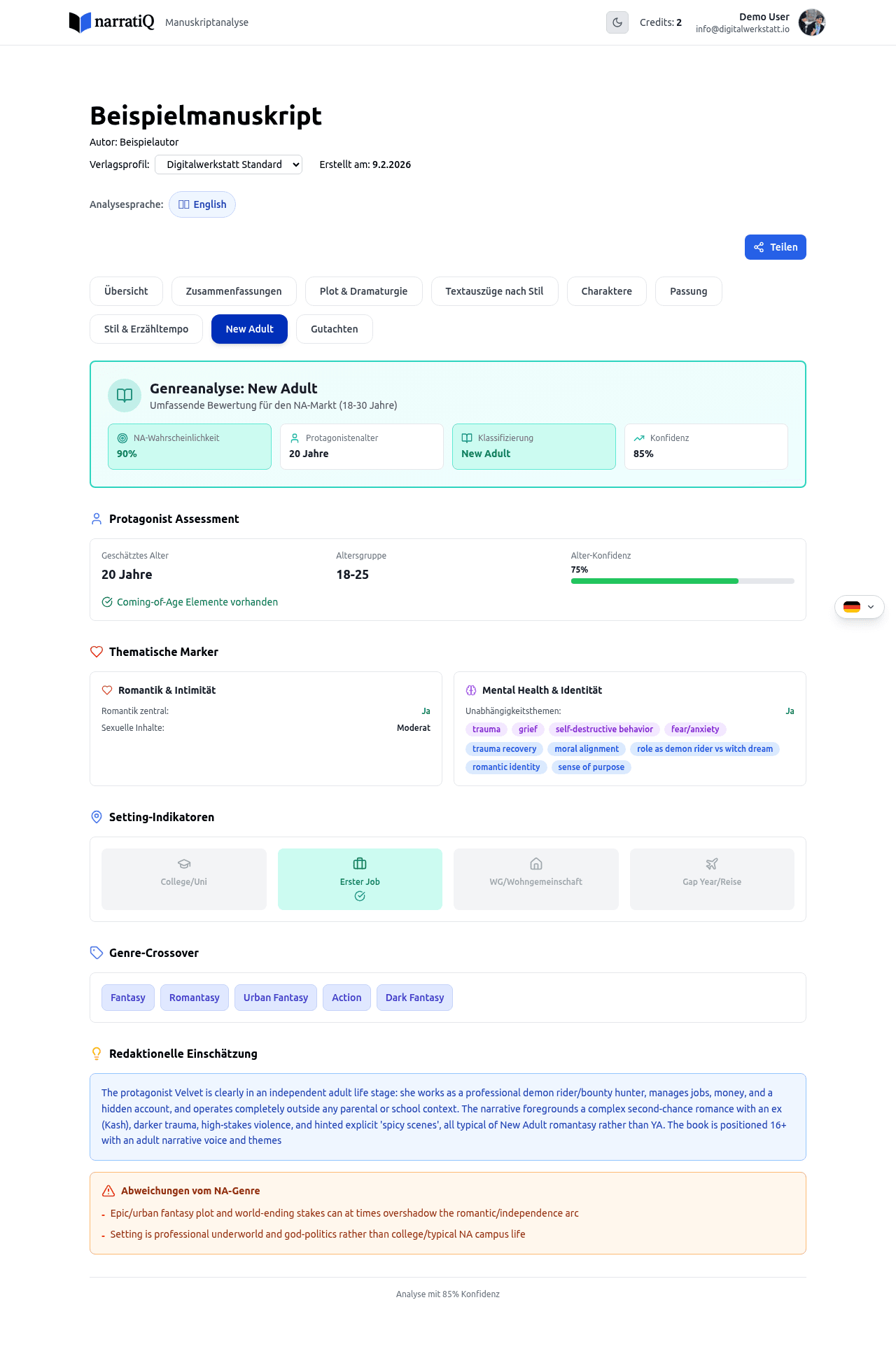Switch to the Übersicht tab
896x1356 pixels.
pos(126,291)
